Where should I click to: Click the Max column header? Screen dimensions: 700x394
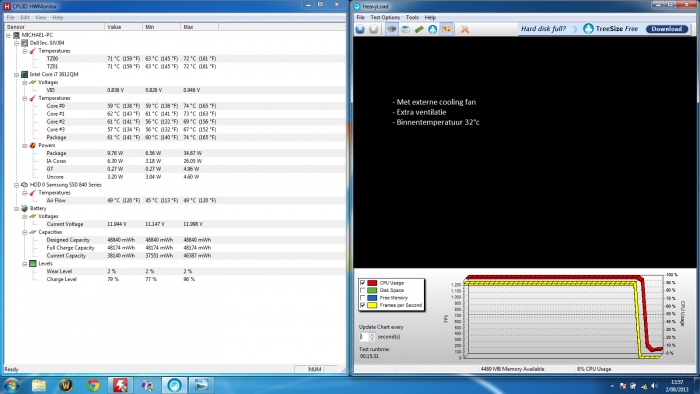200,27
